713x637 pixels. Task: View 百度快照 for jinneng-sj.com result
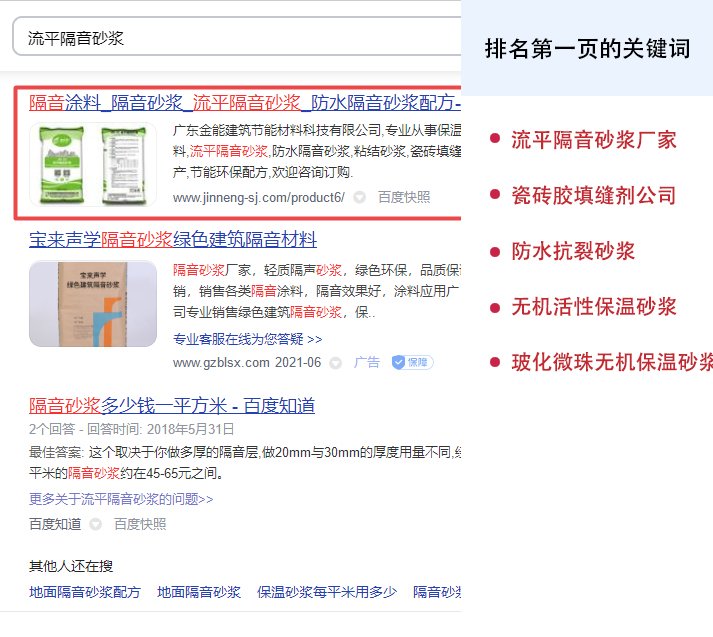(x=404, y=198)
